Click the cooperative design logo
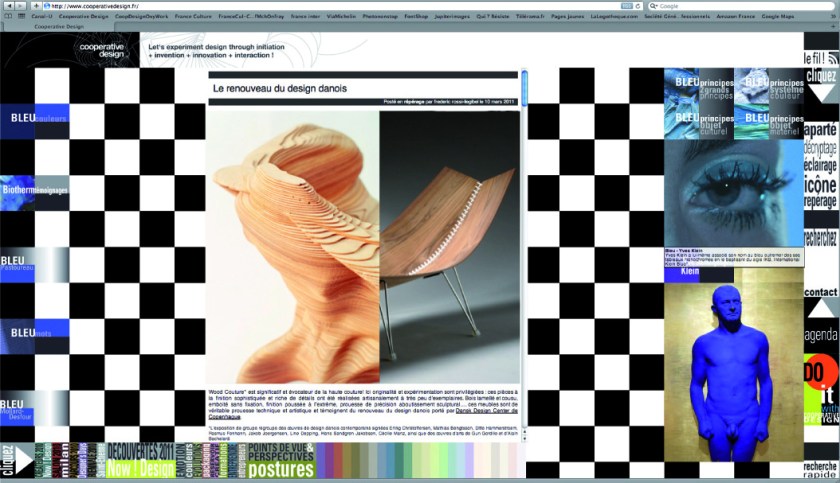The width and height of the screenshot is (840, 483). point(102,50)
